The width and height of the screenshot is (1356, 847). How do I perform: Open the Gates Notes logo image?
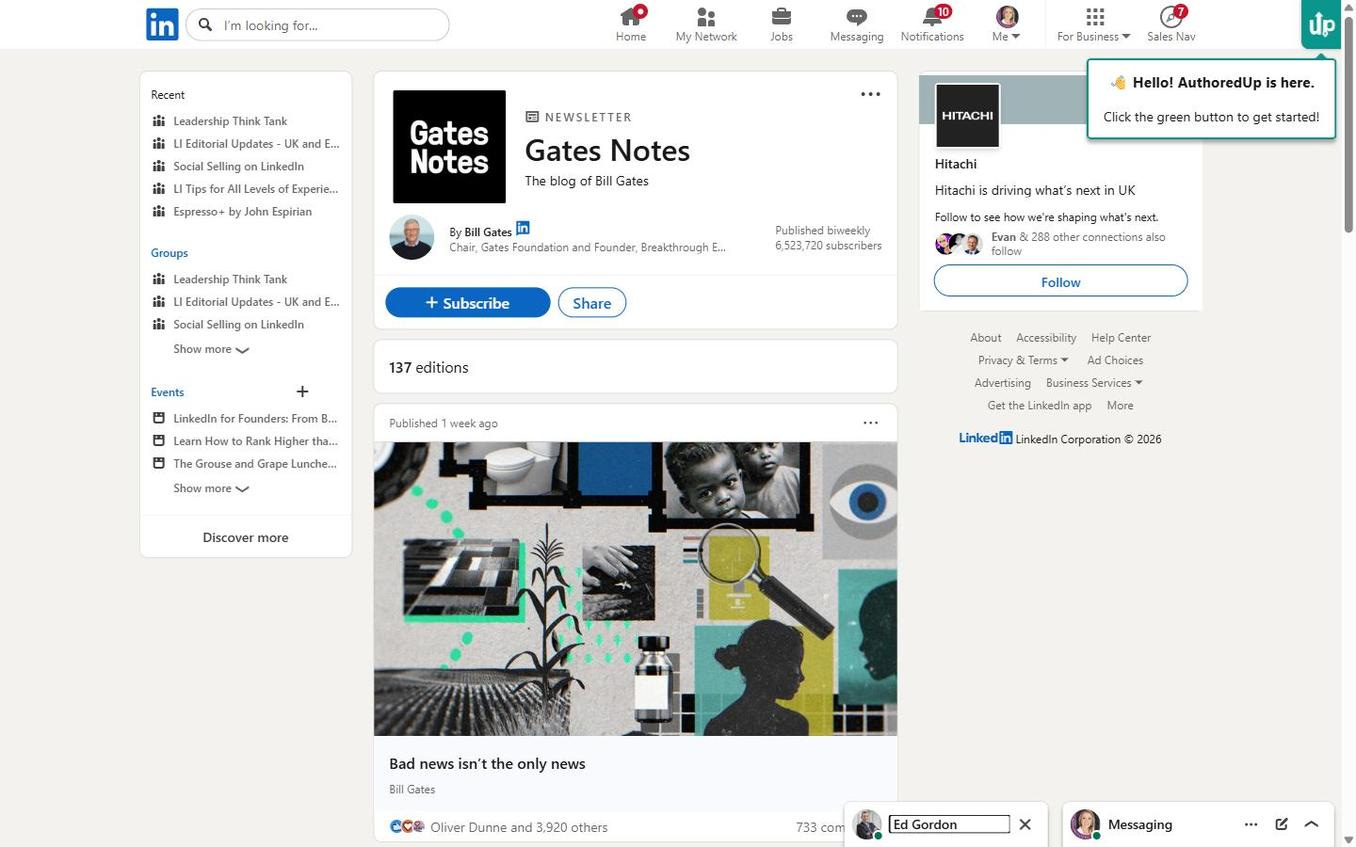449,147
